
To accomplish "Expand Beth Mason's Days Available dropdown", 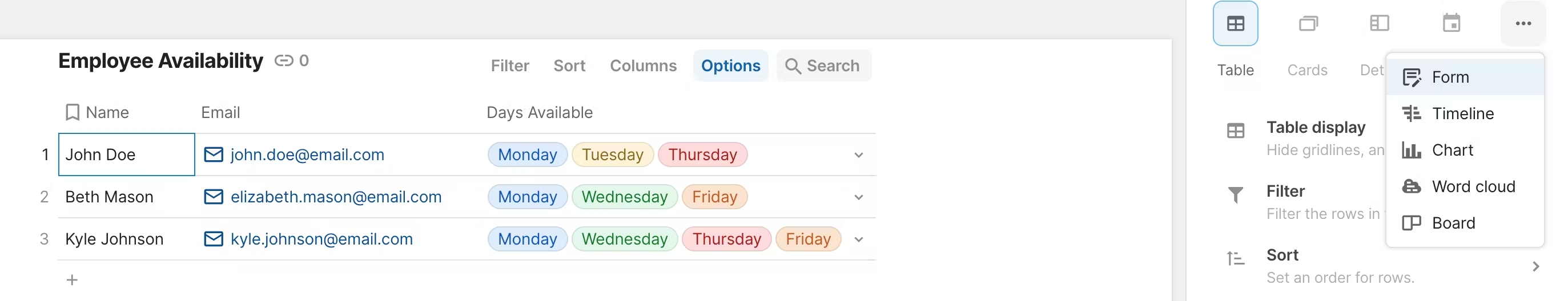I will point(858,197).
